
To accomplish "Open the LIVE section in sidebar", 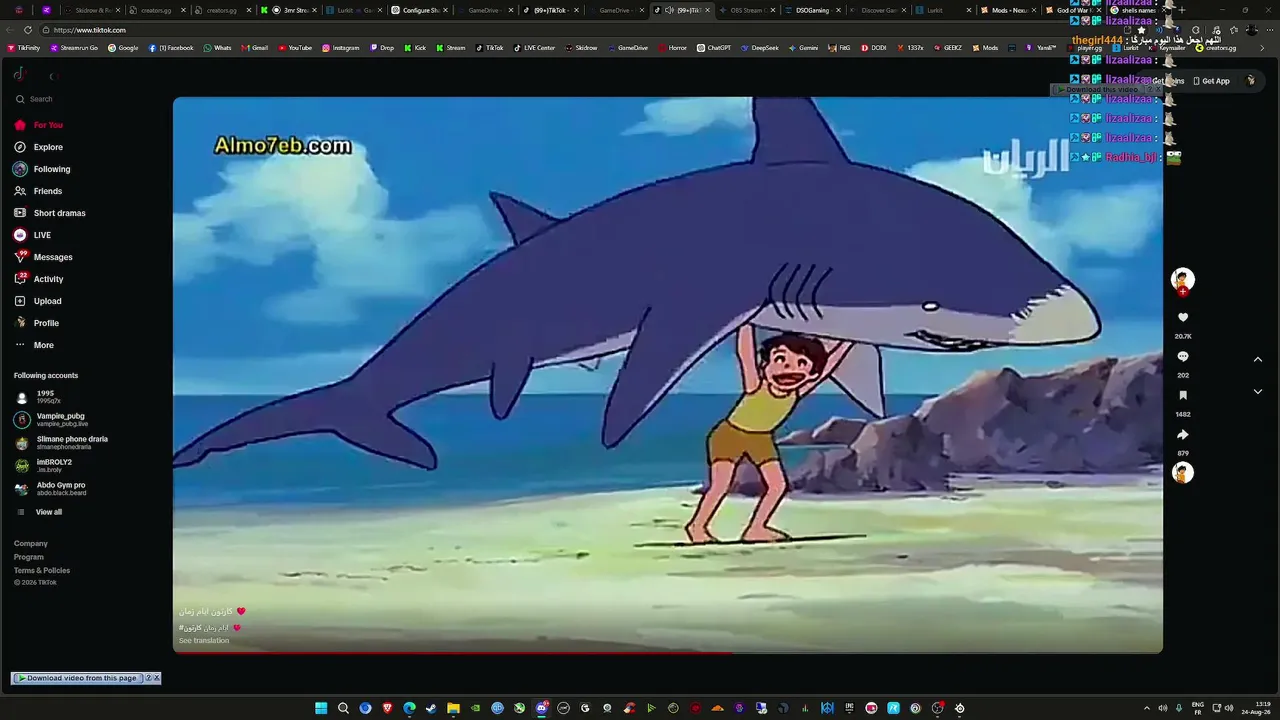I will point(32,235).
